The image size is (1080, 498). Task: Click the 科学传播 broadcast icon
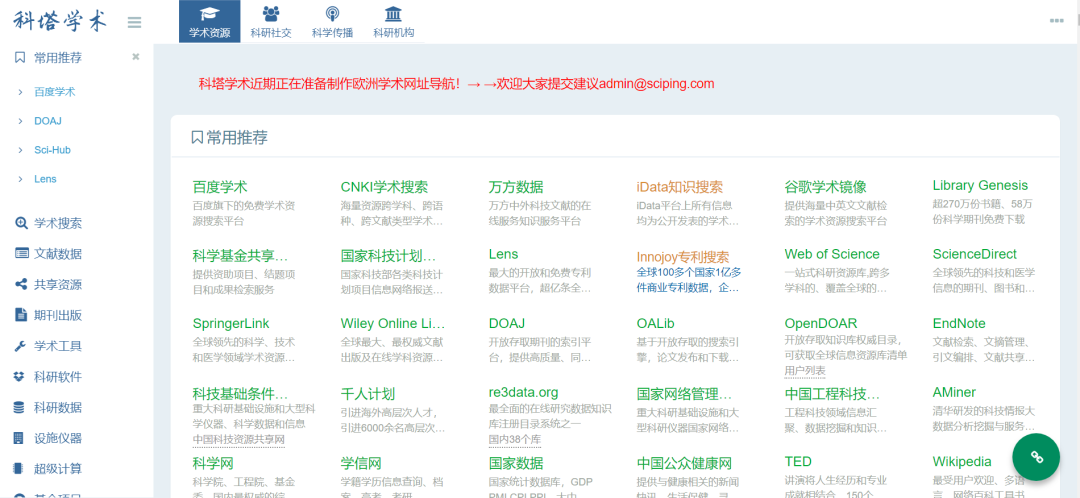332,13
